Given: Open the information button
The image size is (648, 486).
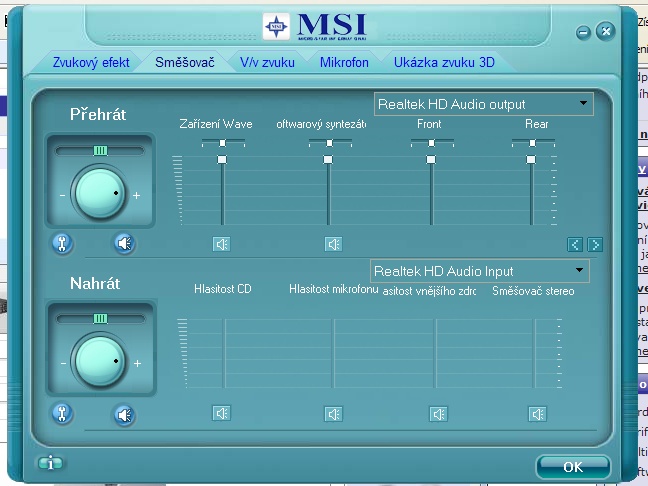Looking at the screenshot, I should pos(50,463).
